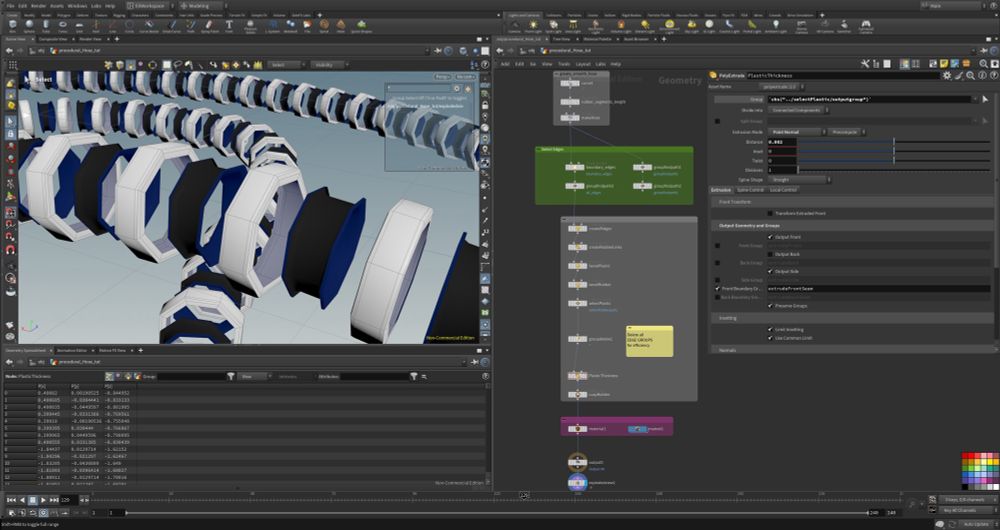Toggle Transform Extruded Front checkbox

tap(770, 213)
